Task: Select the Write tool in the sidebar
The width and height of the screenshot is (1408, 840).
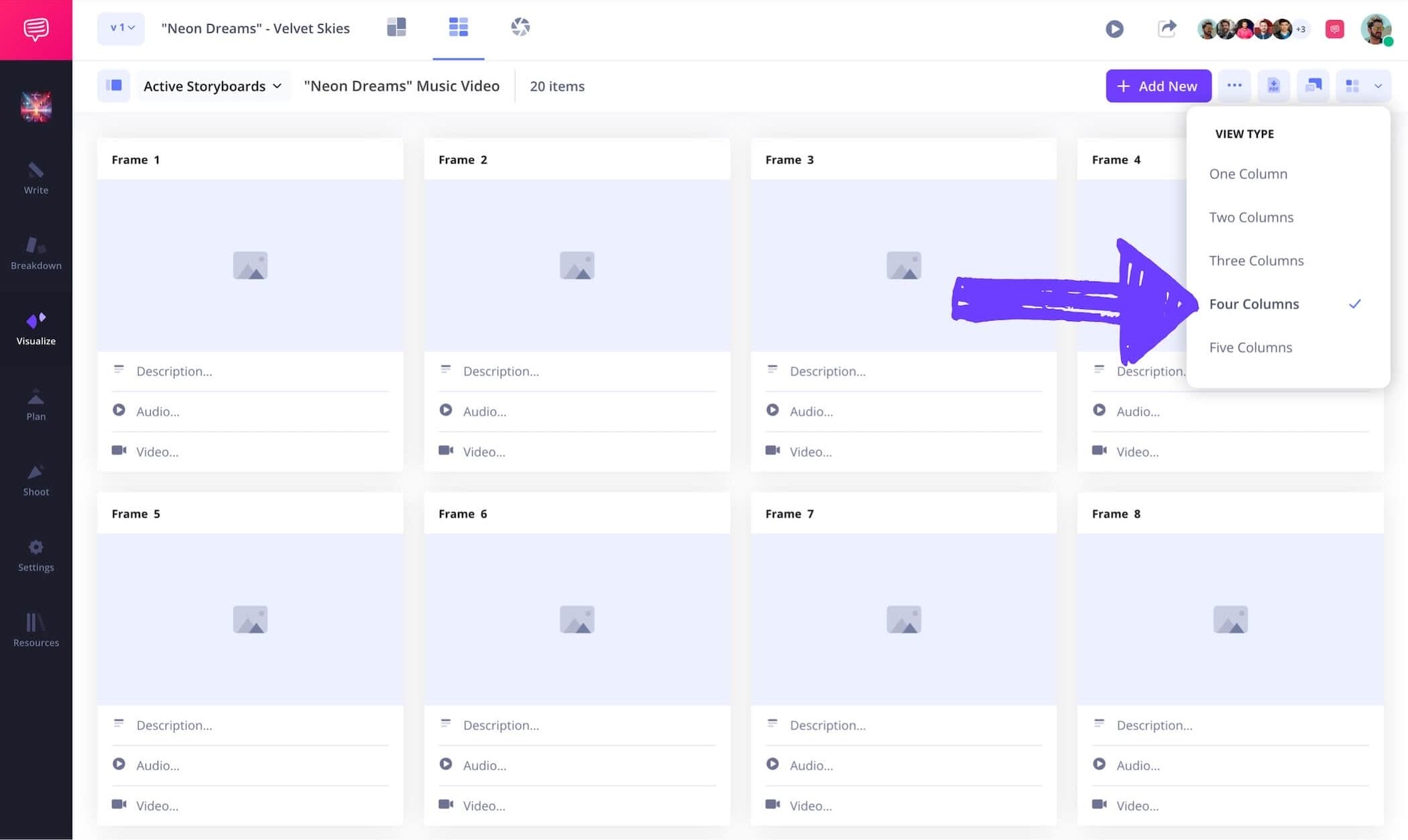Action: 36,179
